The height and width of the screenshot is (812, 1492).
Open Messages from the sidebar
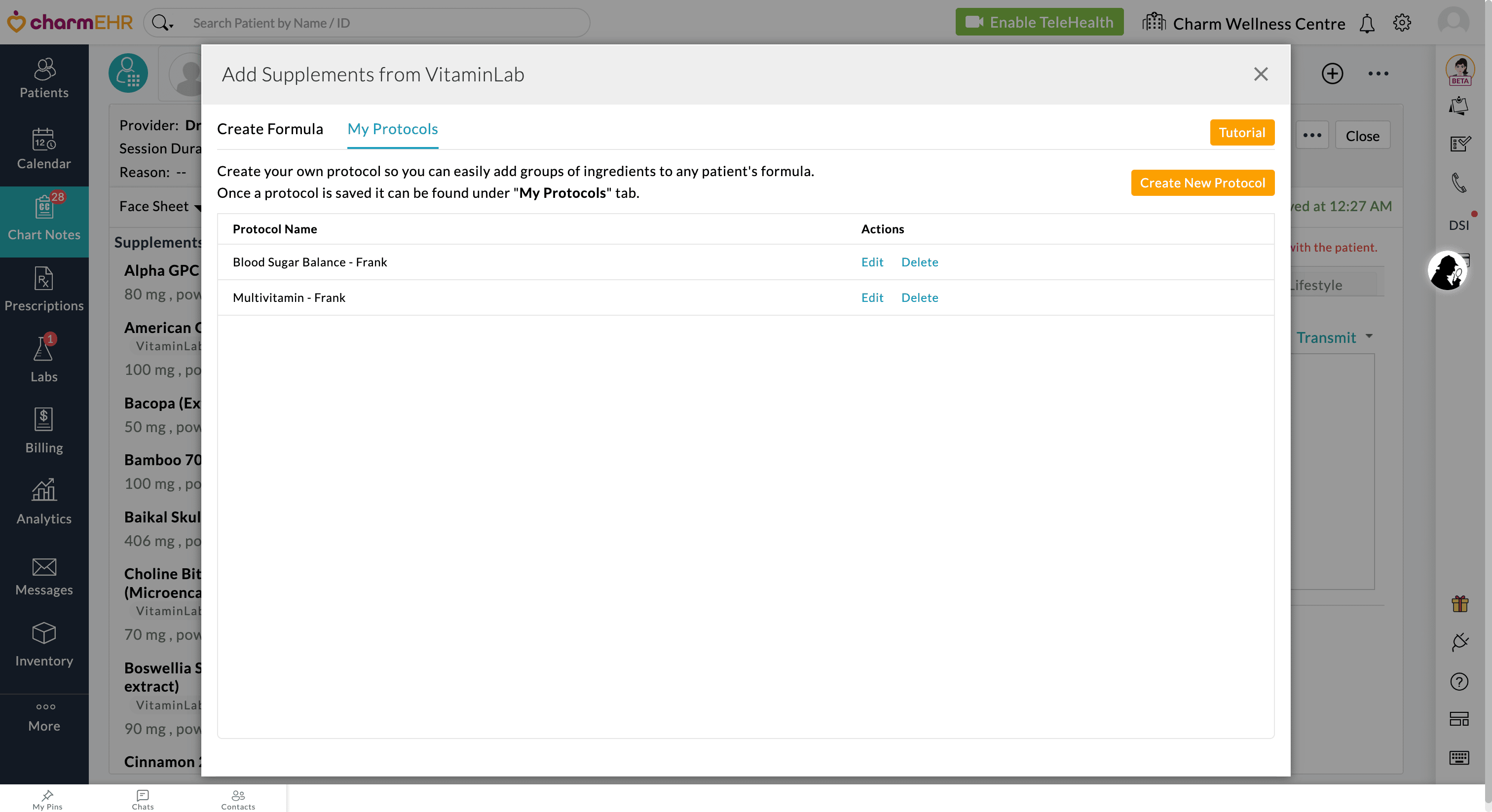(44, 576)
